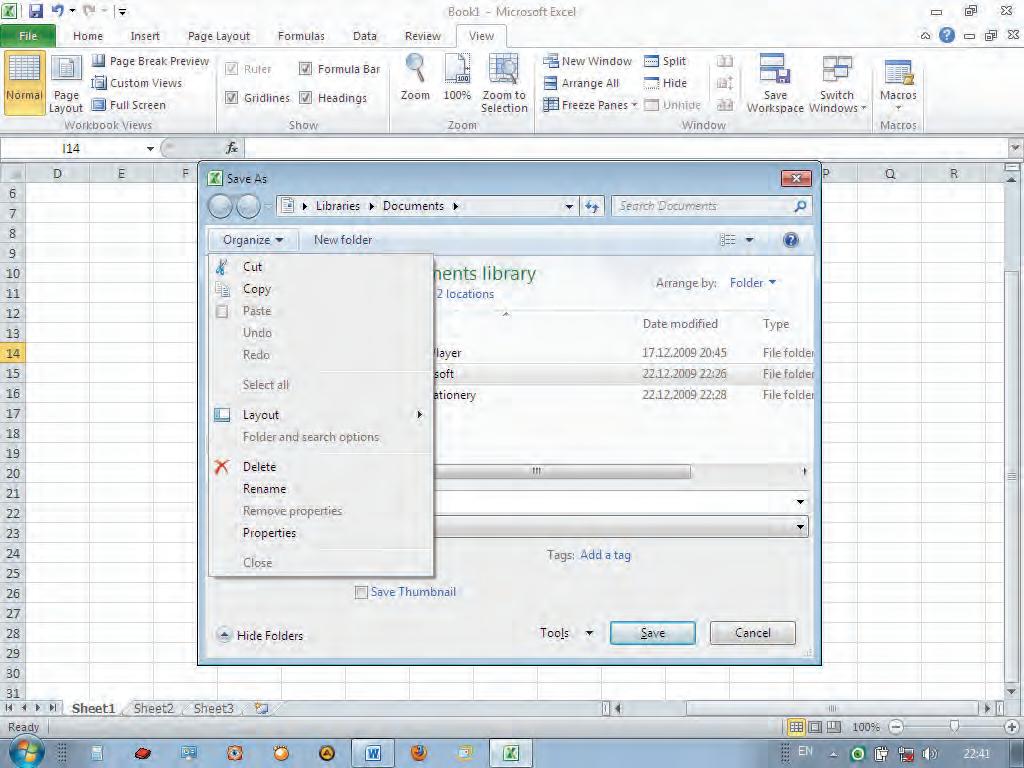
Task: Click the insert function fx icon
Action: coord(232,148)
